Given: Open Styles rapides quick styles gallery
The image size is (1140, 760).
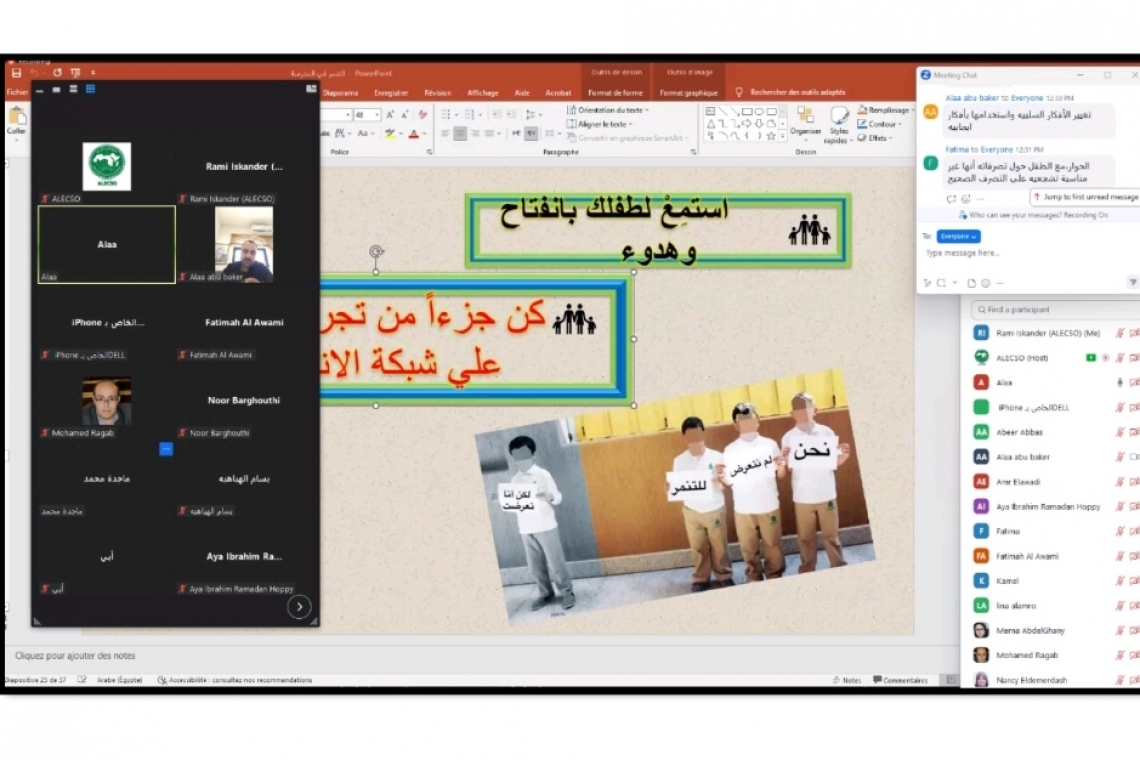Looking at the screenshot, I should point(838,125).
